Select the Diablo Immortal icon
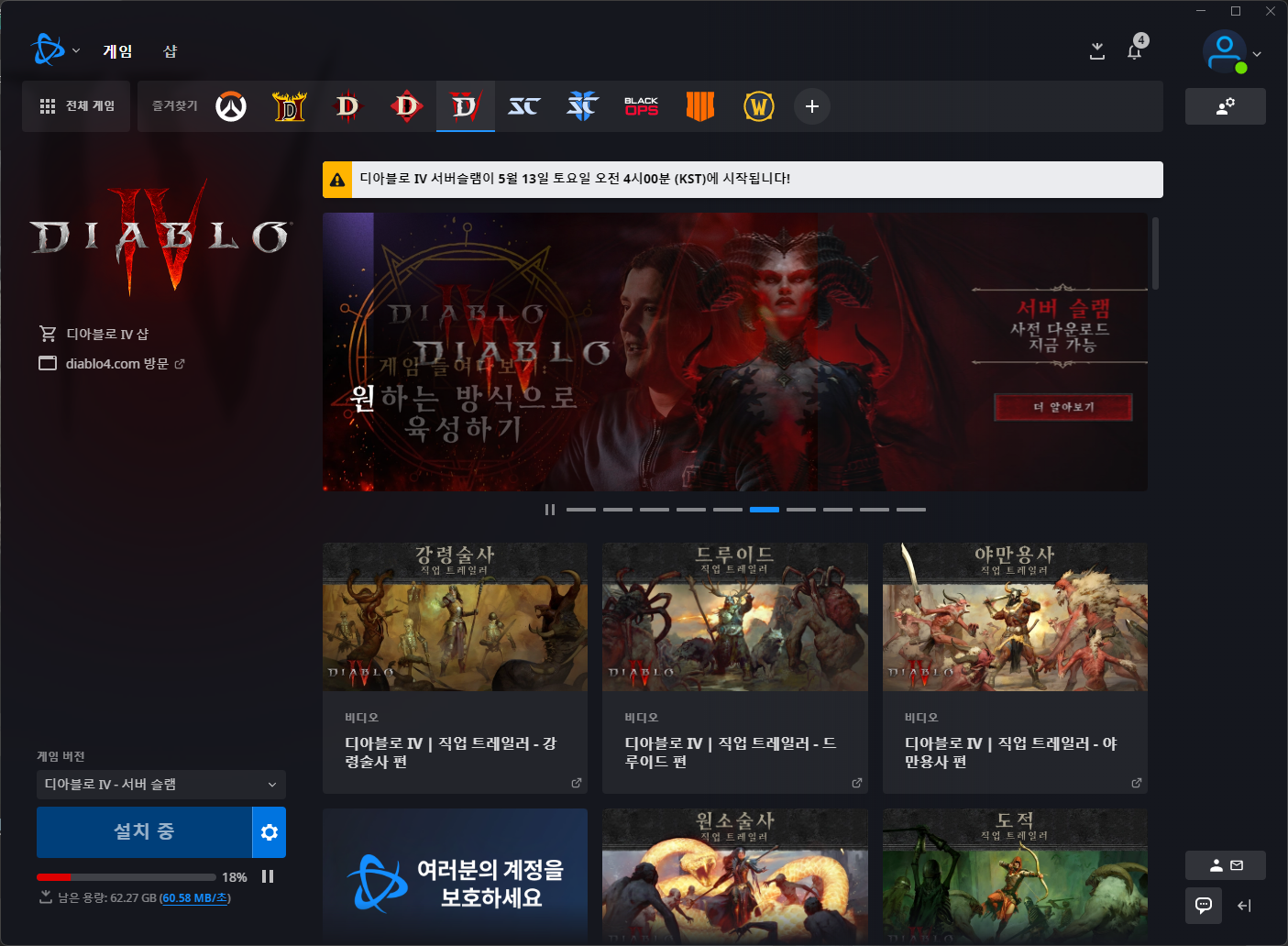1288x946 pixels. (407, 106)
